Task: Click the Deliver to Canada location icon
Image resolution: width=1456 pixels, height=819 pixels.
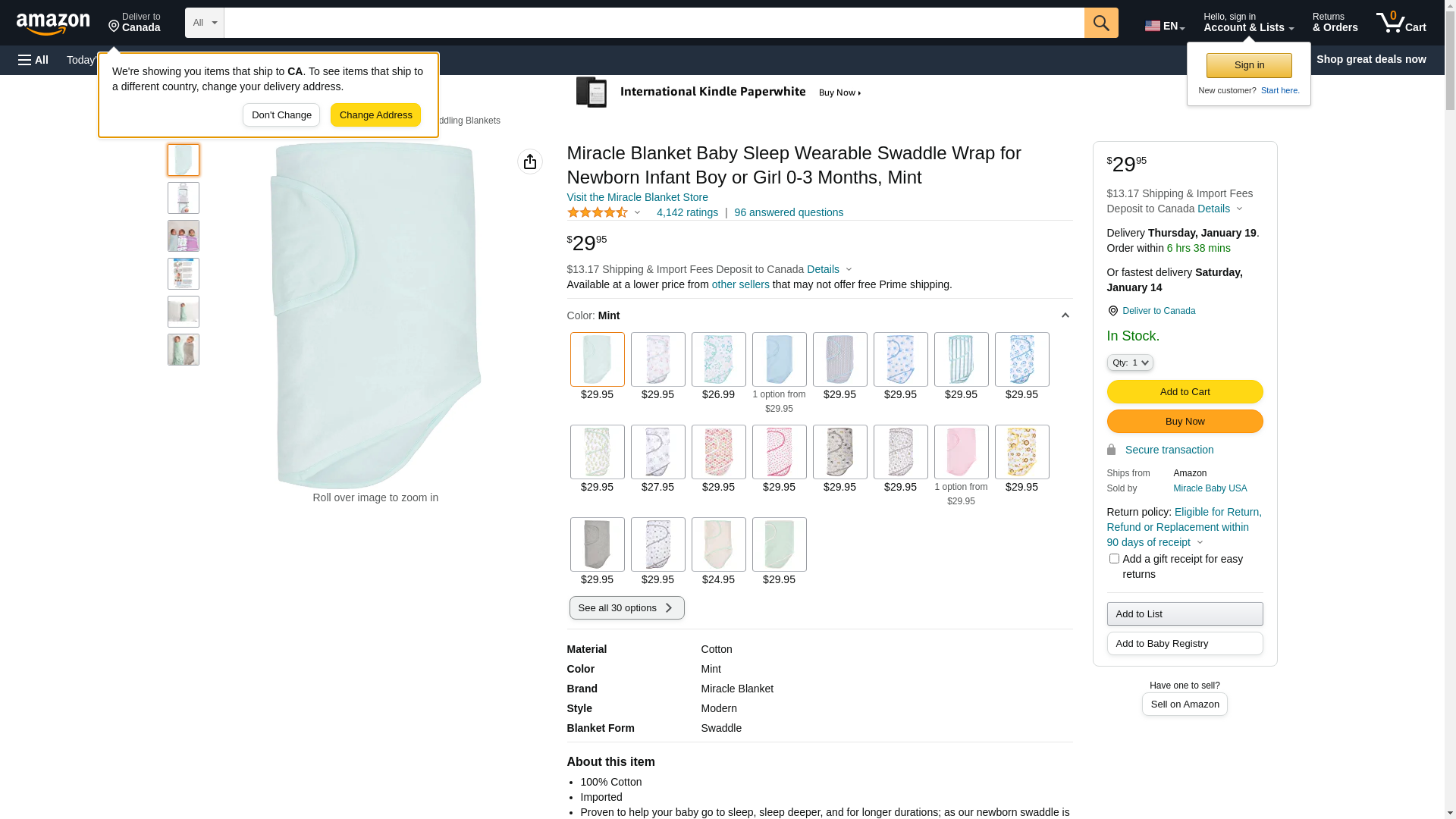Action: pos(115,27)
